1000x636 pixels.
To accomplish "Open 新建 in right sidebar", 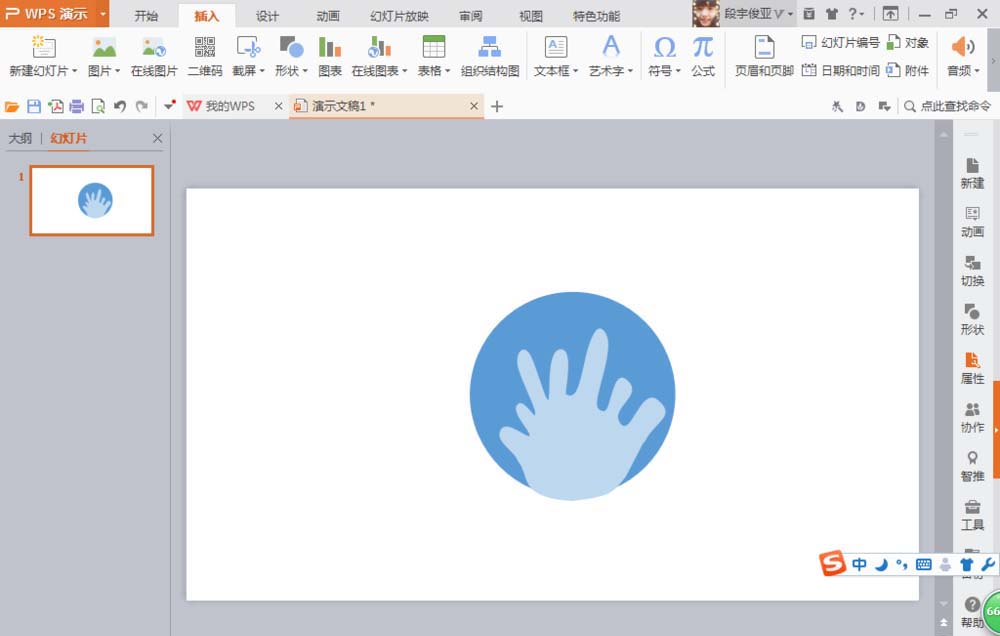I will click(972, 174).
